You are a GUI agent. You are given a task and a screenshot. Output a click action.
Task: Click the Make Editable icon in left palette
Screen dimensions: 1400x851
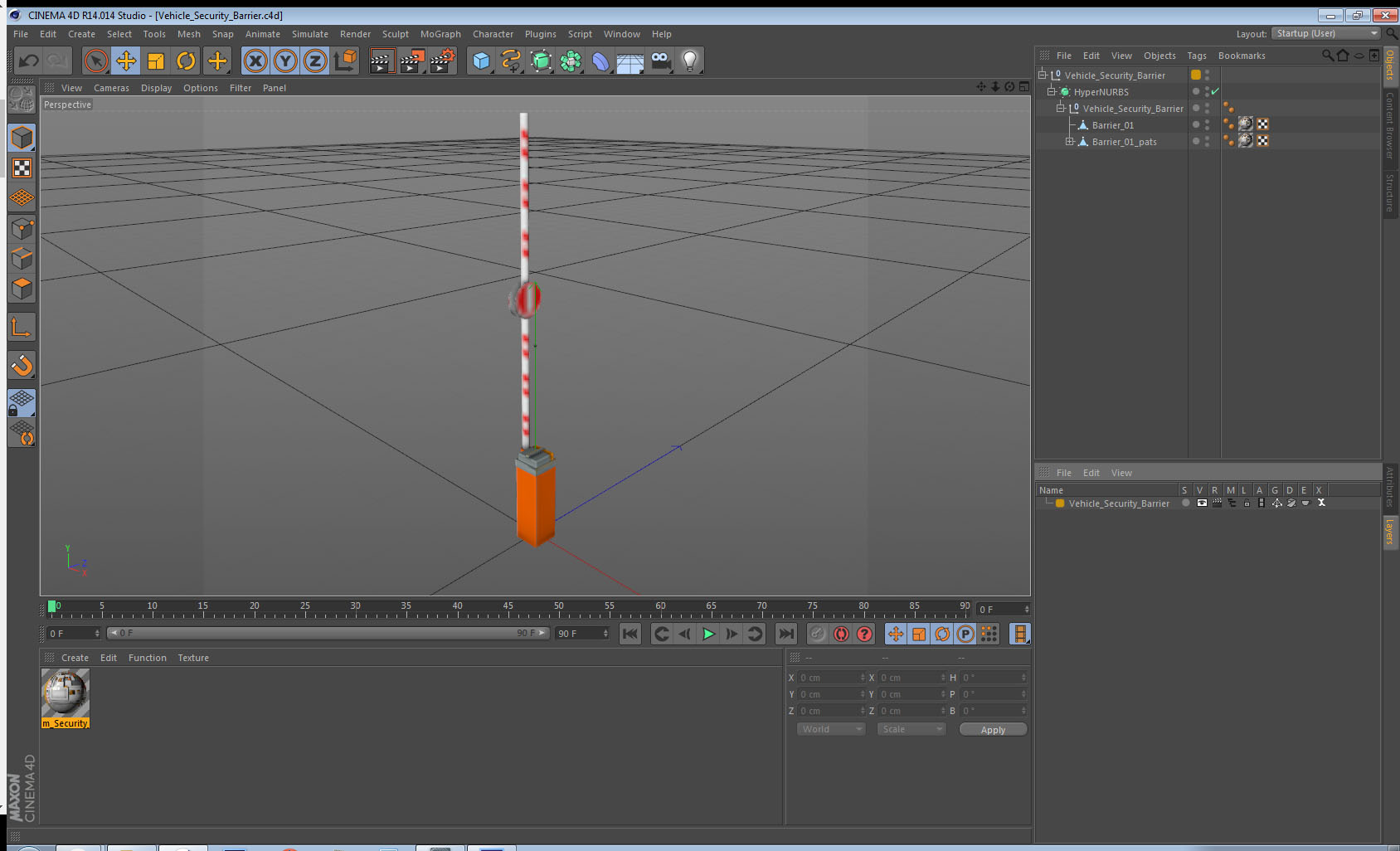pos(22,100)
